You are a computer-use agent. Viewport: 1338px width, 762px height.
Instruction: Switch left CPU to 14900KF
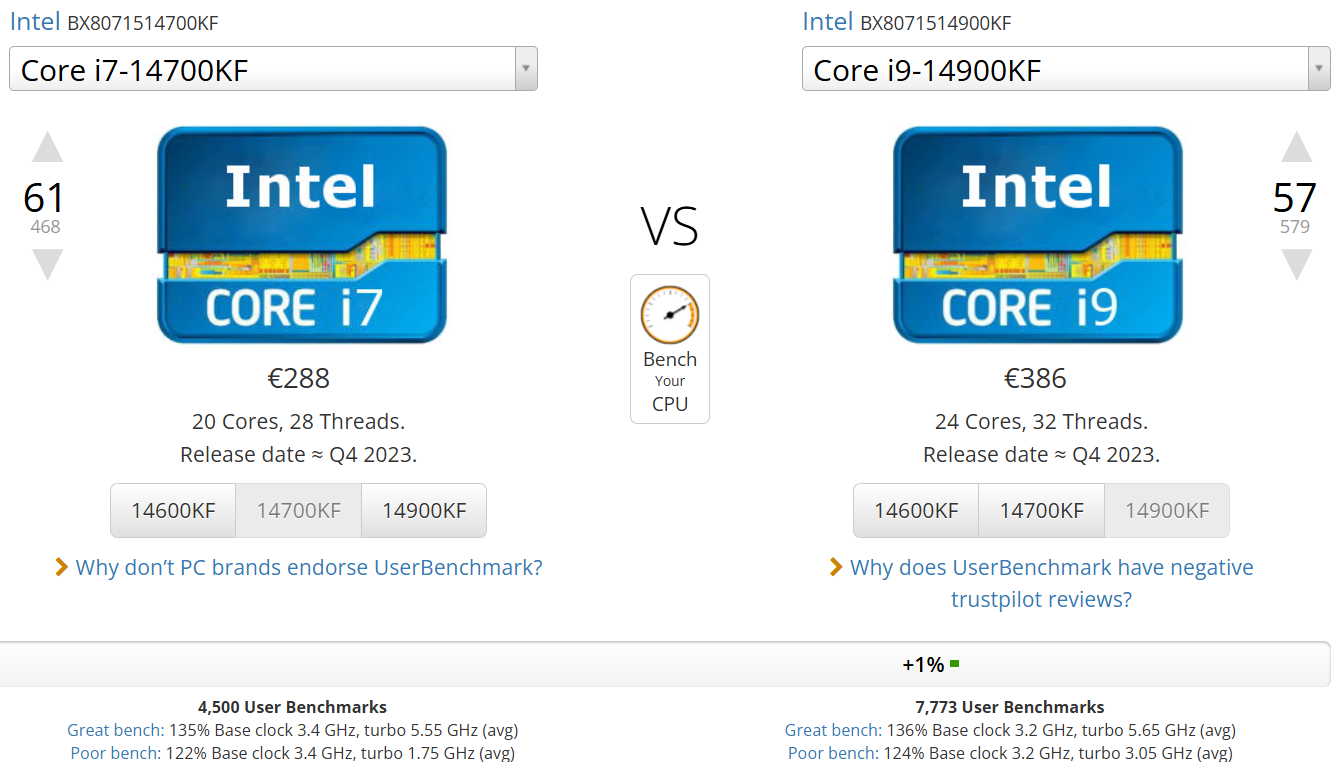click(424, 511)
